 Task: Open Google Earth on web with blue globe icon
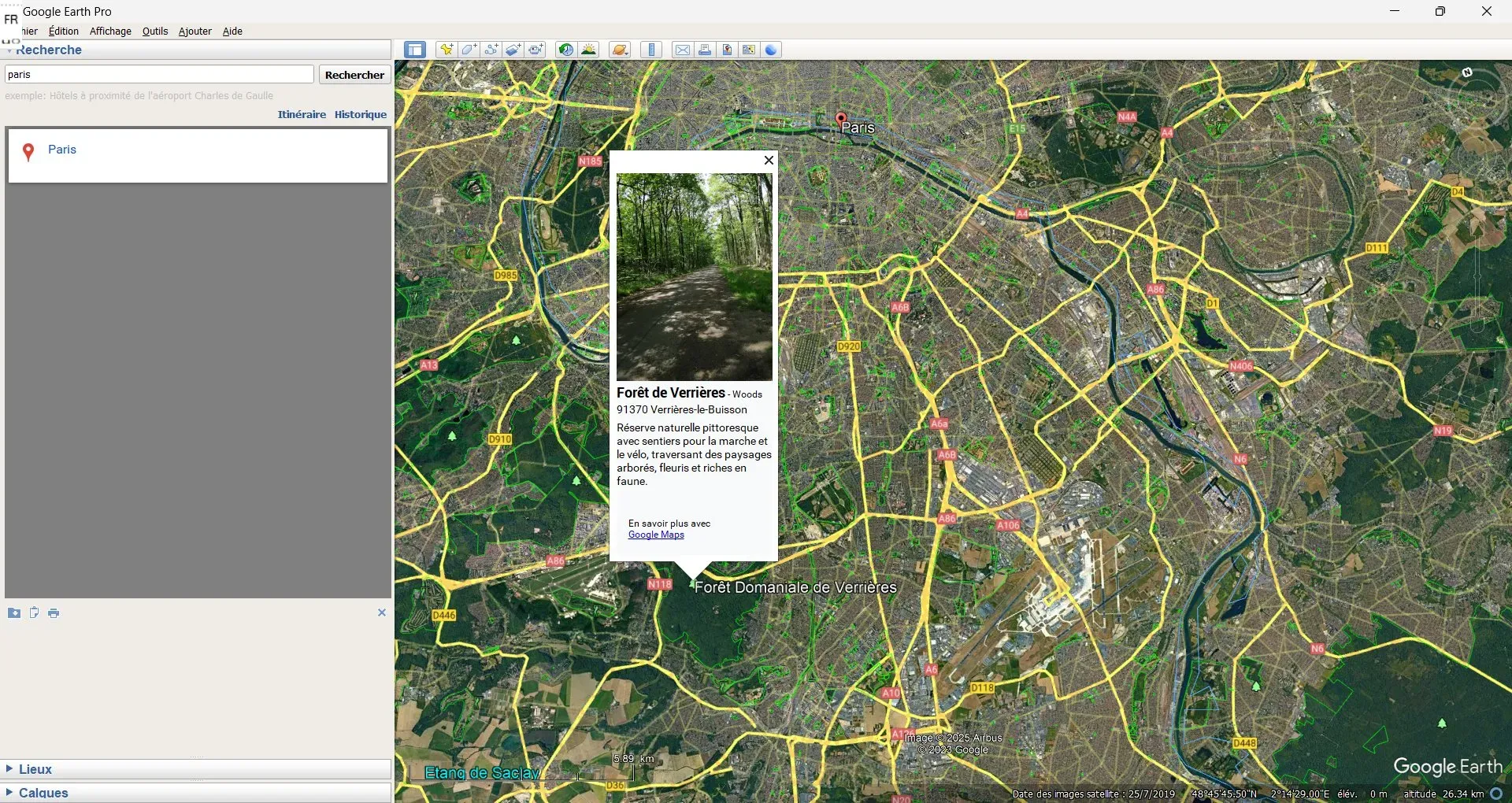771,50
